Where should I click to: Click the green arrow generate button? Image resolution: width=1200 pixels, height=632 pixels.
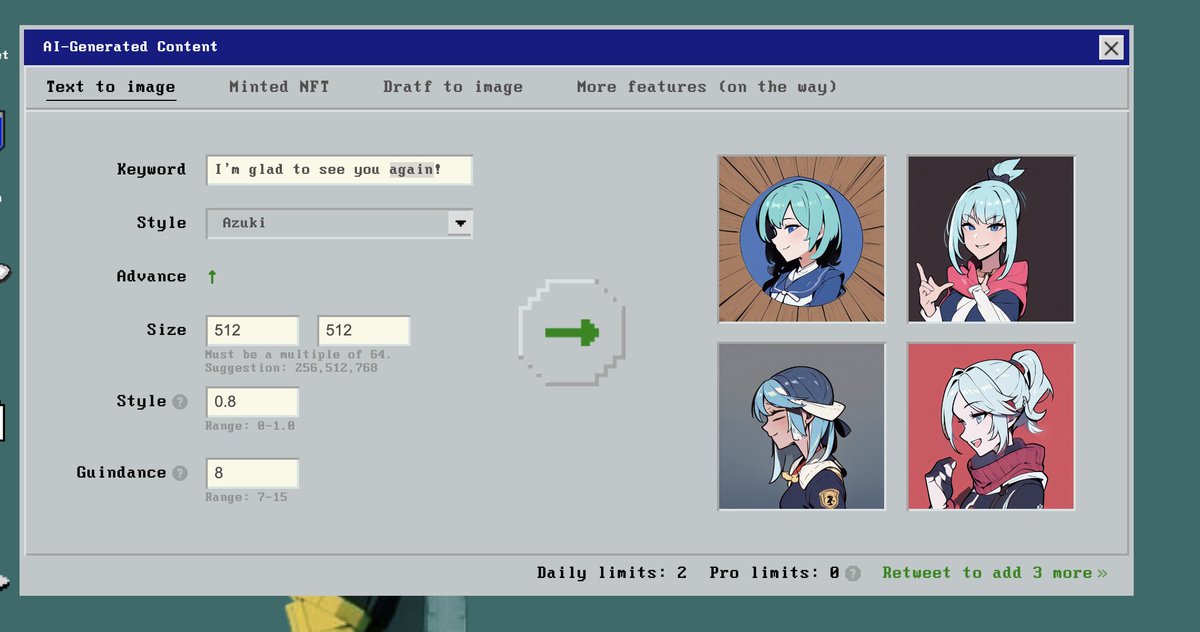point(572,332)
